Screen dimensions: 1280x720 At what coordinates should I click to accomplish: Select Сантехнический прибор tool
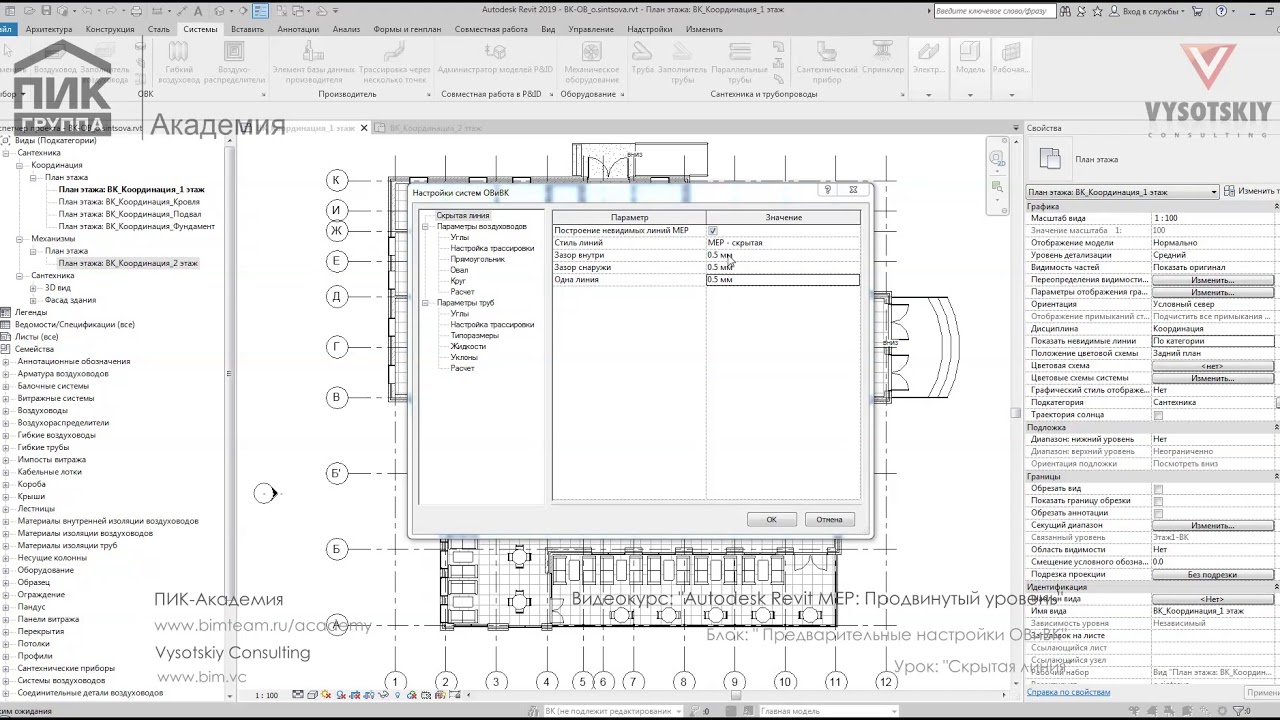[x=826, y=62]
